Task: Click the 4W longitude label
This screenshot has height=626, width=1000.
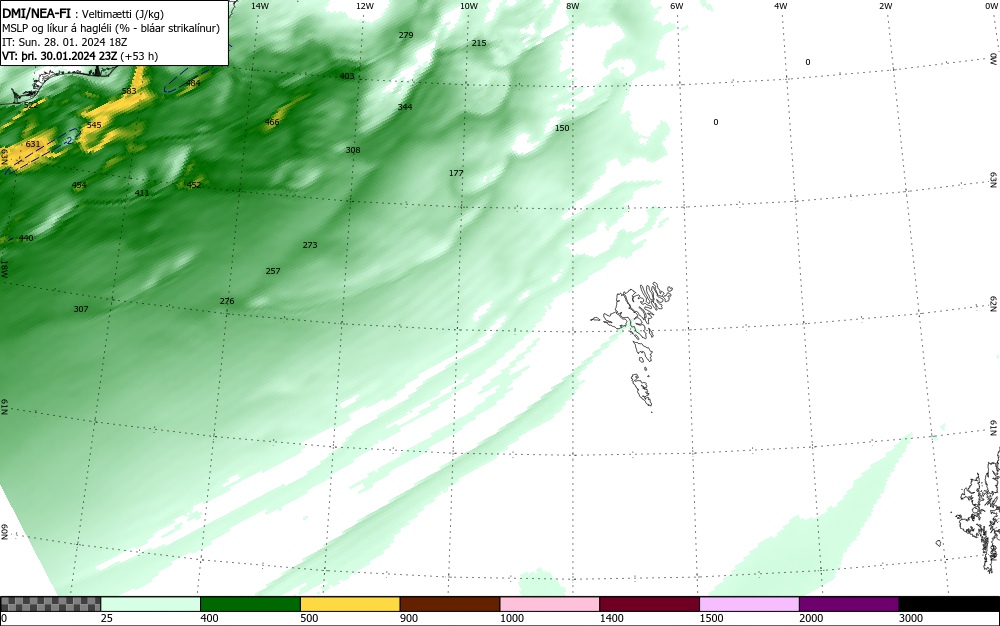Action: pyautogui.click(x=781, y=6)
